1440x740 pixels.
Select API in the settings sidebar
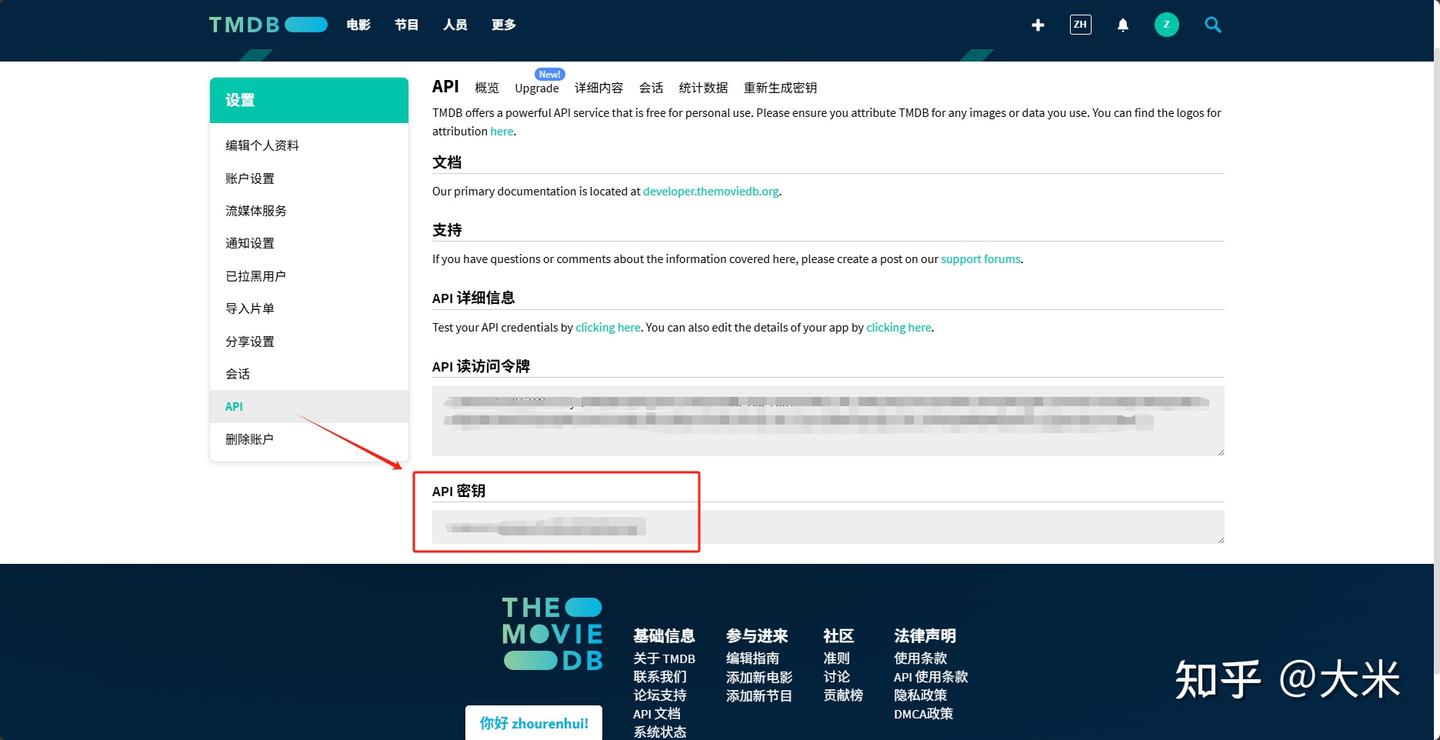click(x=233, y=406)
